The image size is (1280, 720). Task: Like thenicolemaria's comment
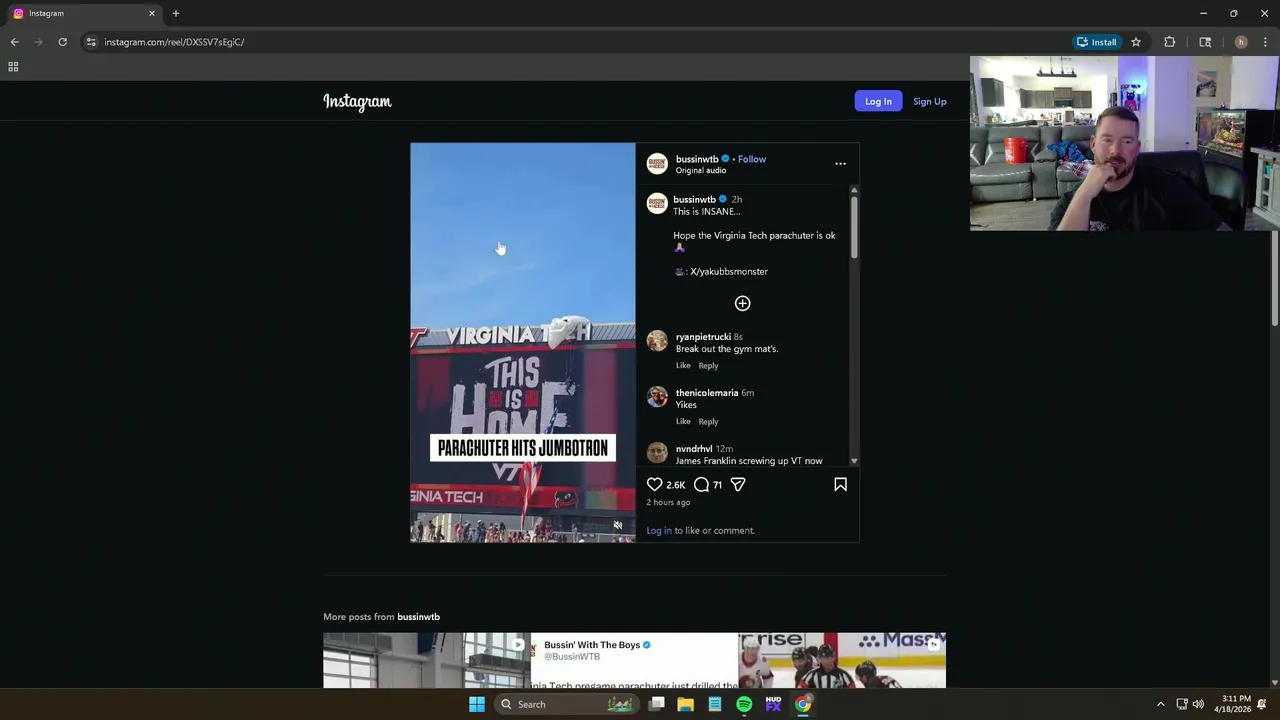coord(683,421)
